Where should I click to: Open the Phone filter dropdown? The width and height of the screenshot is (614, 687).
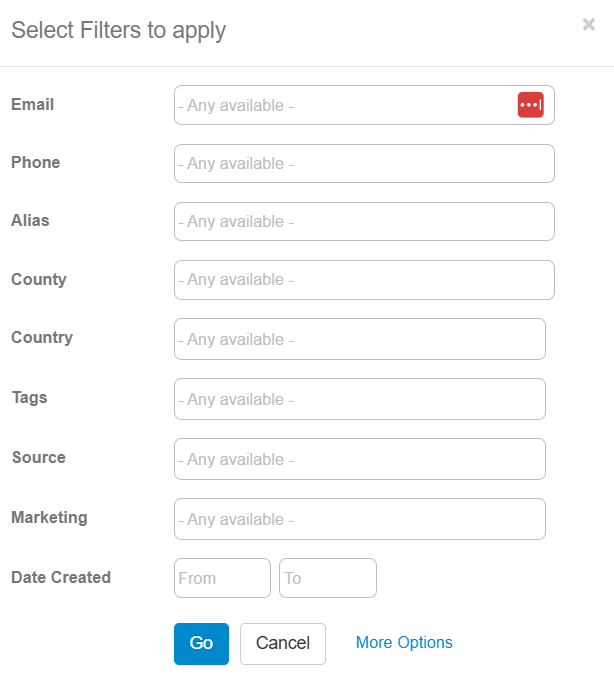coord(364,163)
